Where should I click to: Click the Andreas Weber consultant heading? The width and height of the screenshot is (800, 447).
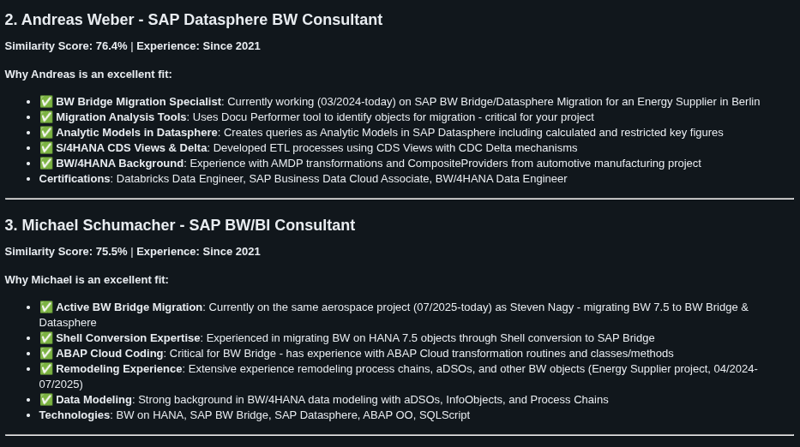(193, 20)
